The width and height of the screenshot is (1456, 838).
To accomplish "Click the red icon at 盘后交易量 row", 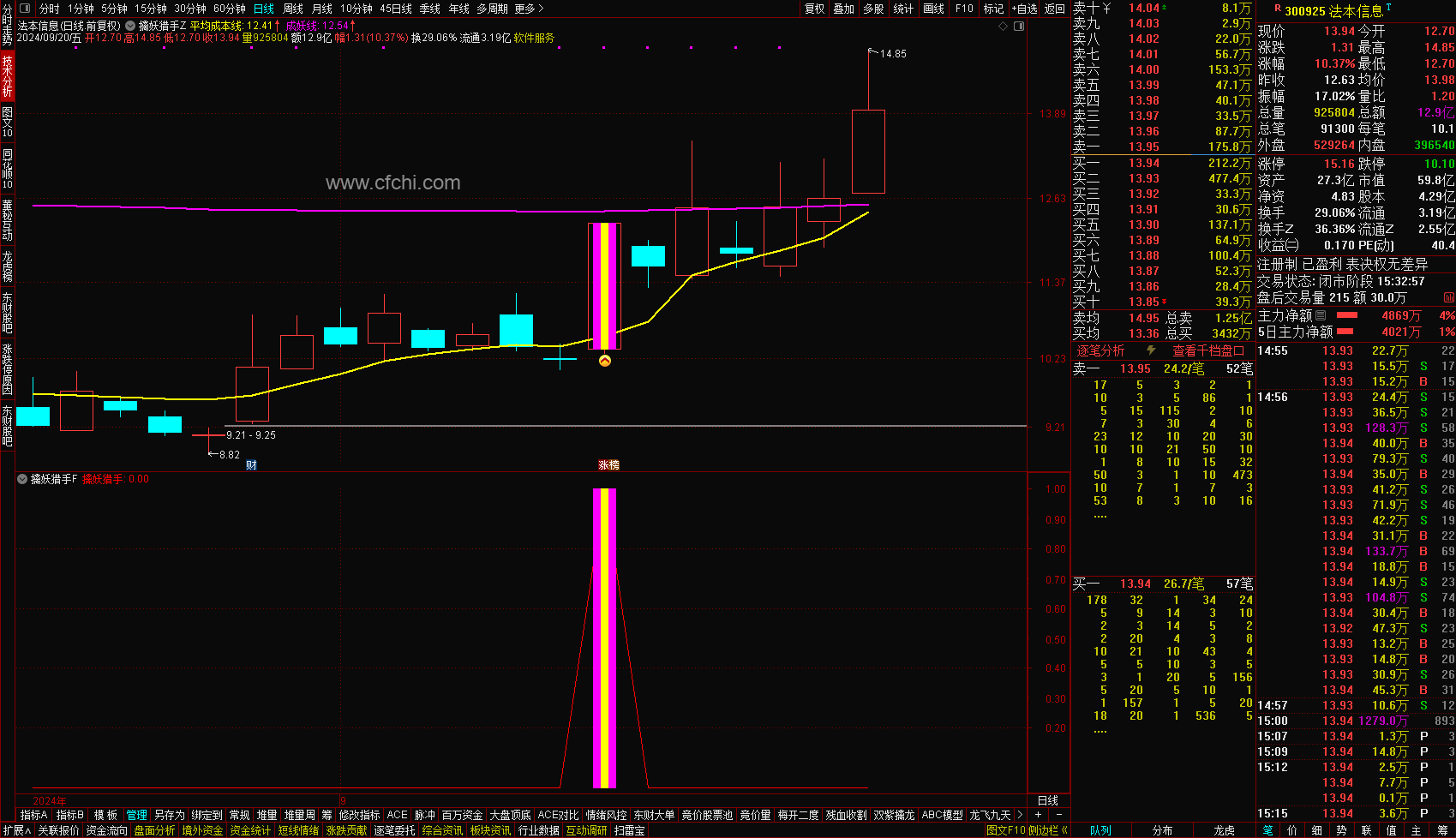I will tap(1448, 297).
